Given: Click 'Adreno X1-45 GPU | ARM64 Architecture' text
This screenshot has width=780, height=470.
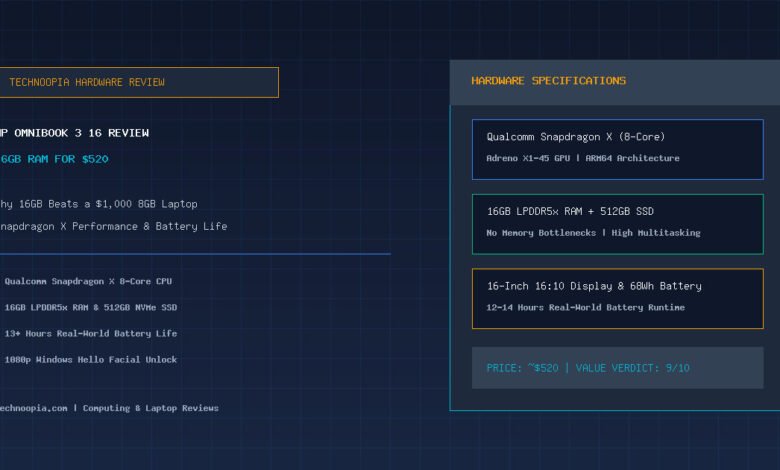Looking at the screenshot, I should [x=583, y=158].
